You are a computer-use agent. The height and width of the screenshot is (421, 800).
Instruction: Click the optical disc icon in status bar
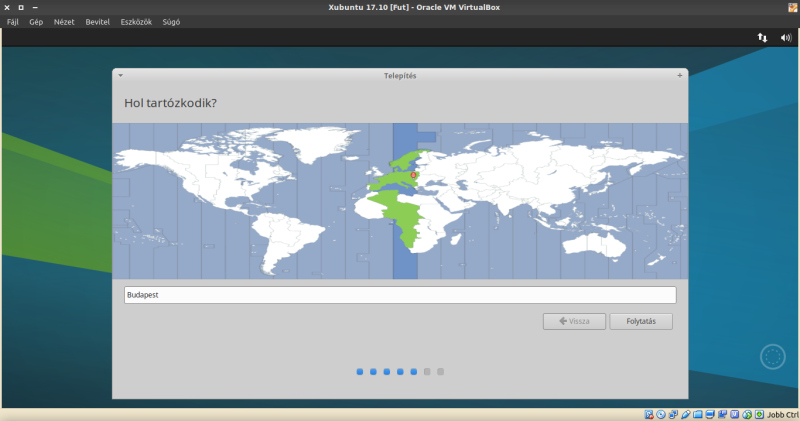pyautogui.click(x=661, y=414)
